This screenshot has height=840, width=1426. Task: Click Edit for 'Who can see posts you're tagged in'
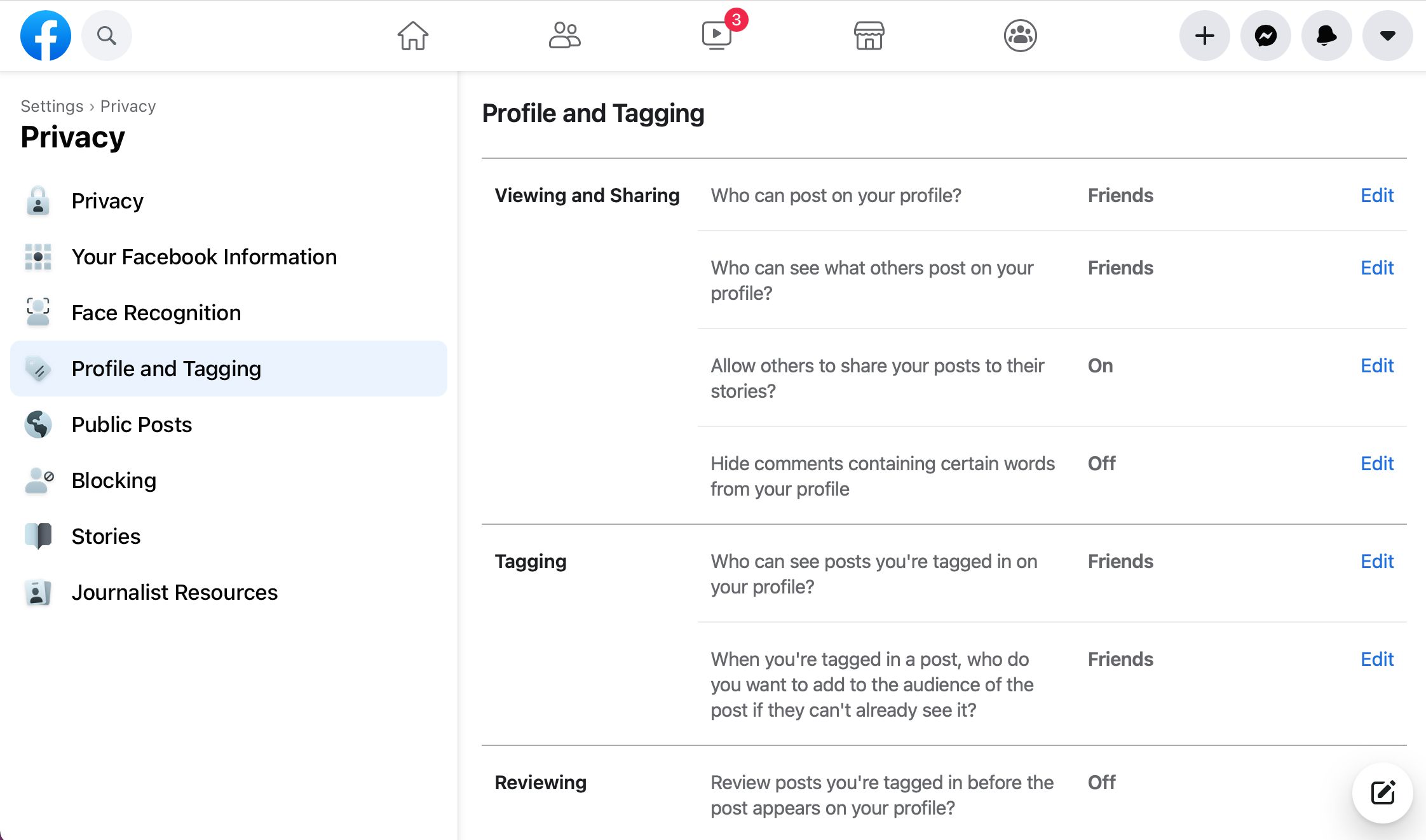click(1377, 561)
